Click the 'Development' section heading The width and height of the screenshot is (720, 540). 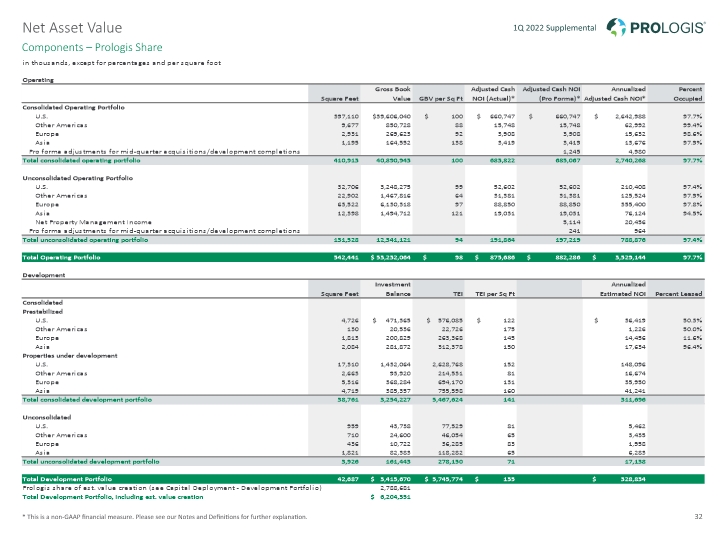pyautogui.click(x=44, y=275)
